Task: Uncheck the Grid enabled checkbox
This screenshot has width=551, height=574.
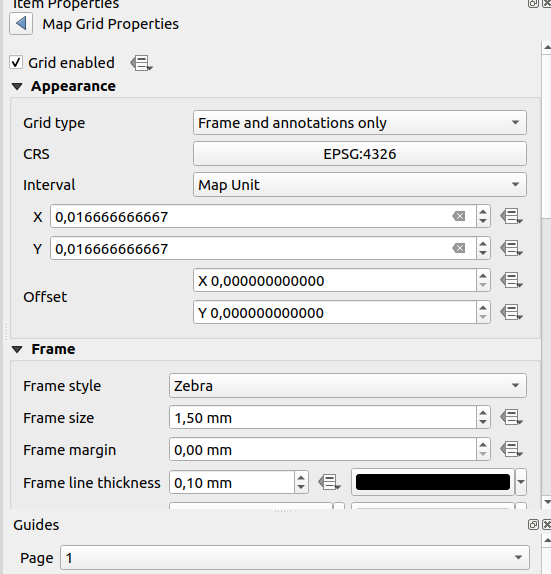Action: click(16, 63)
